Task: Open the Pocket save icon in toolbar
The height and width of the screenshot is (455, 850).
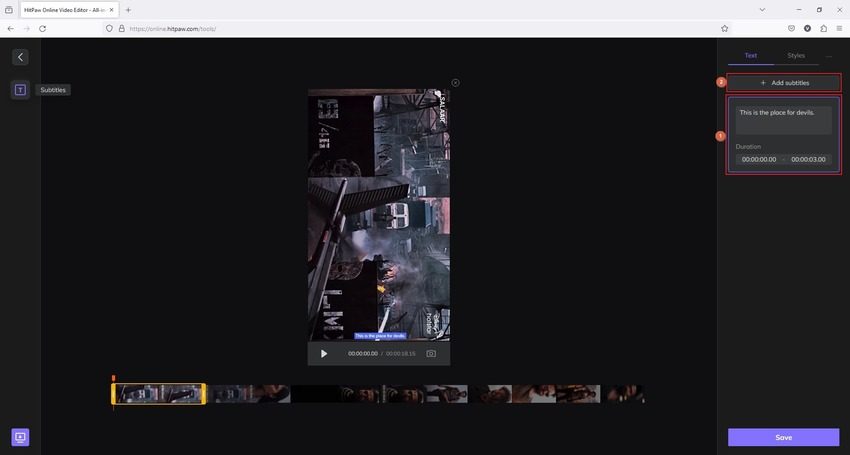Action: 791,29
